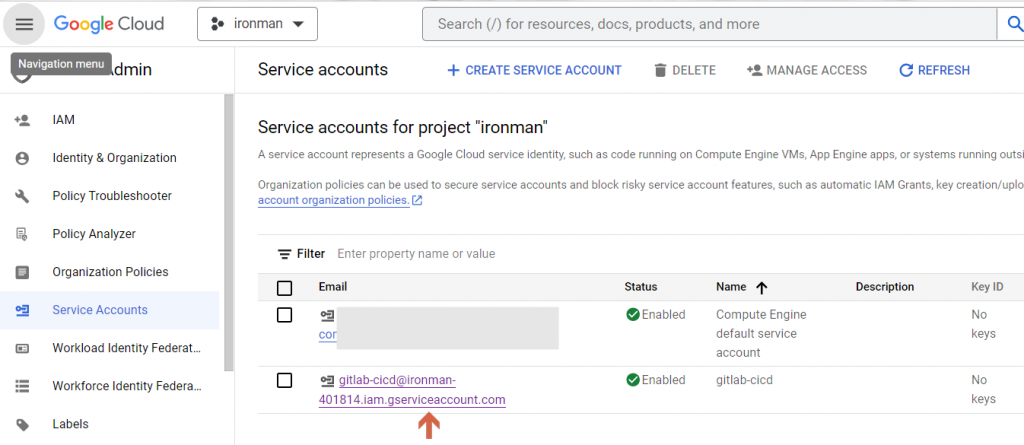Click the Filter icon above the table

[285, 254]
